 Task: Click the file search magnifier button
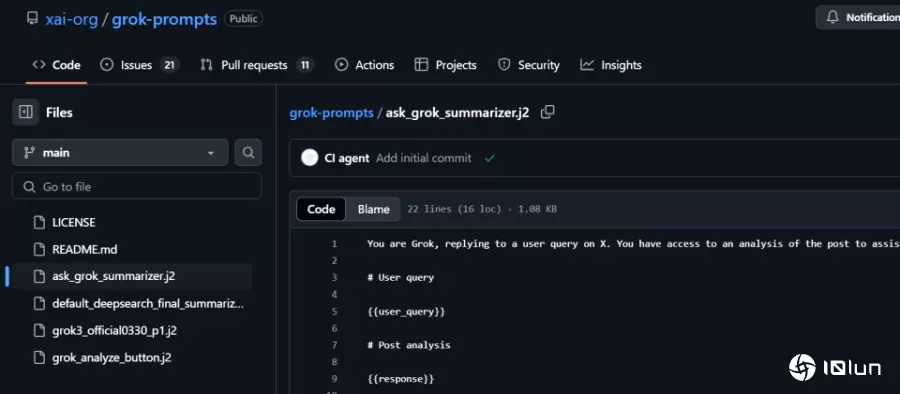click(x=248, y=153)
